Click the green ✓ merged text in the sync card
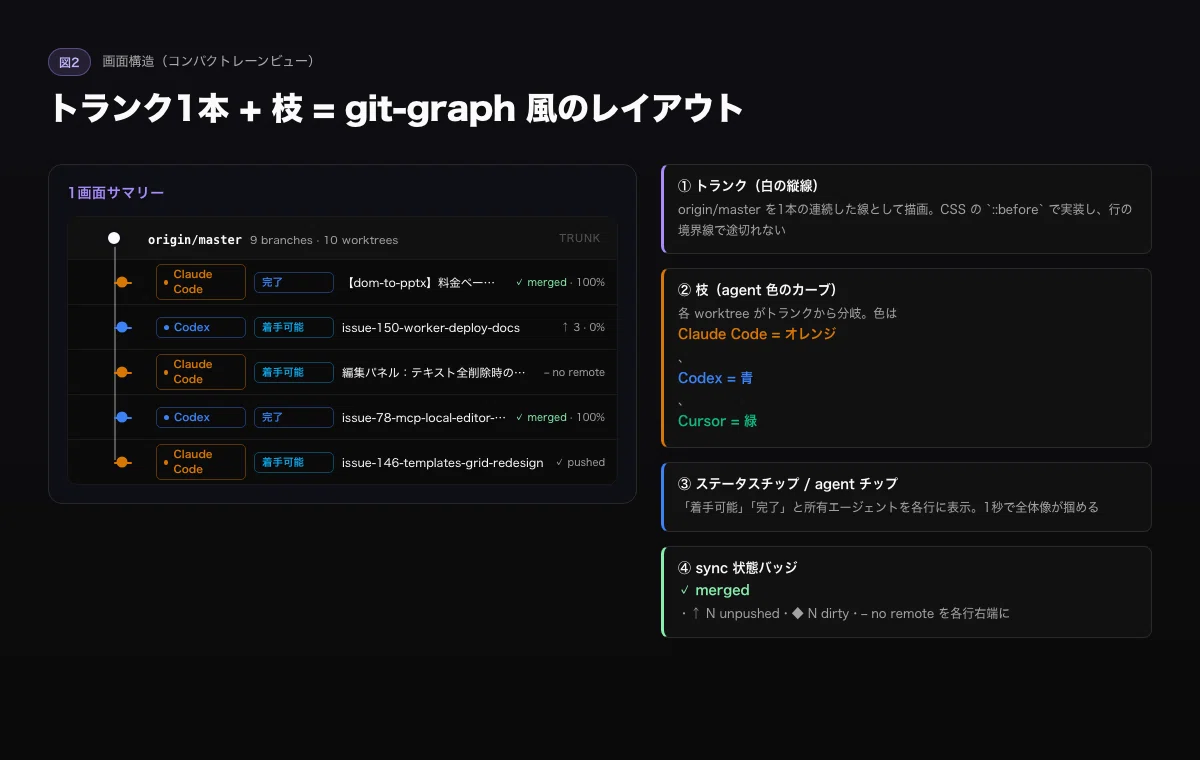This screenshot has height=760, width=1200. click(x=714, y=590)
